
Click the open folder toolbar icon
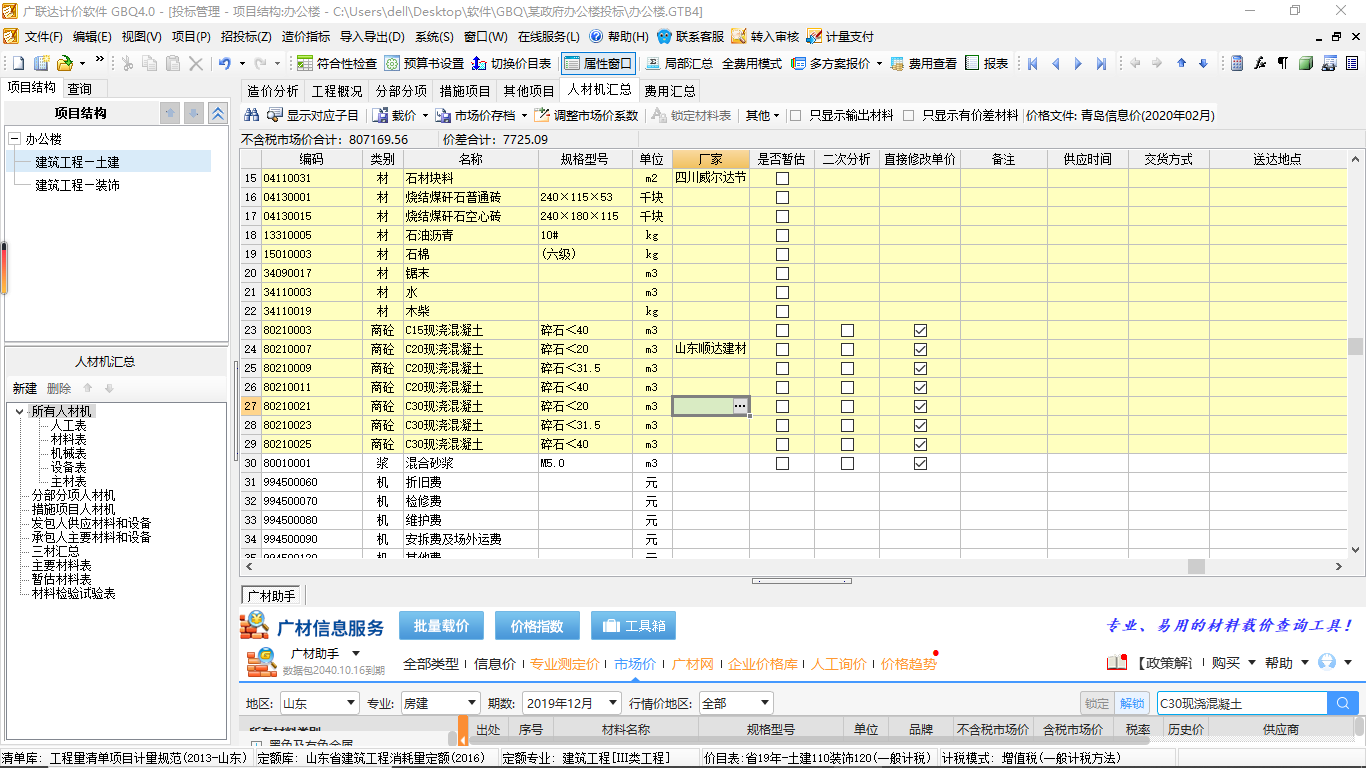[64, 63]
